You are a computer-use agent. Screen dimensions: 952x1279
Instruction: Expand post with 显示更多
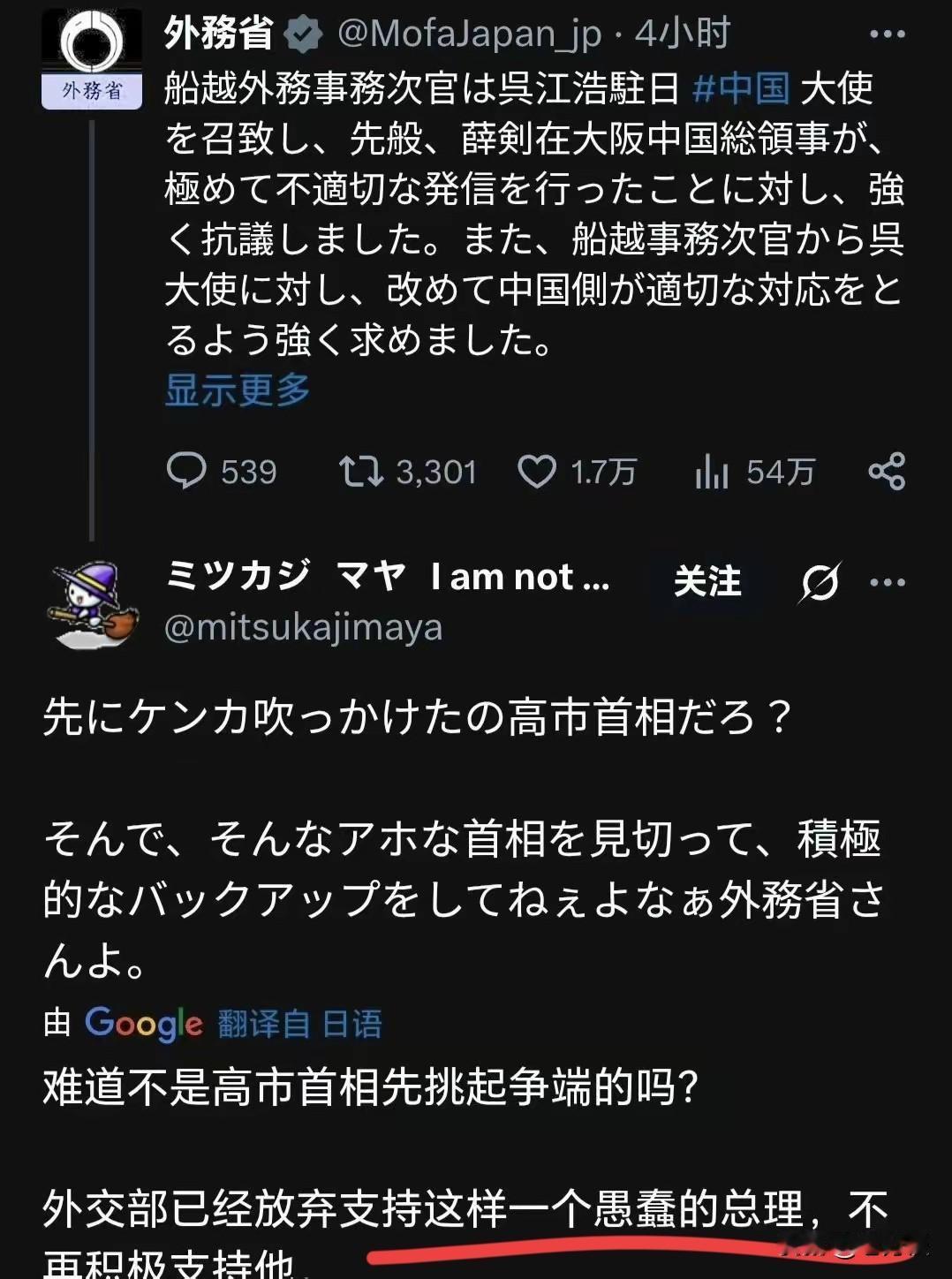pos(238,390)
